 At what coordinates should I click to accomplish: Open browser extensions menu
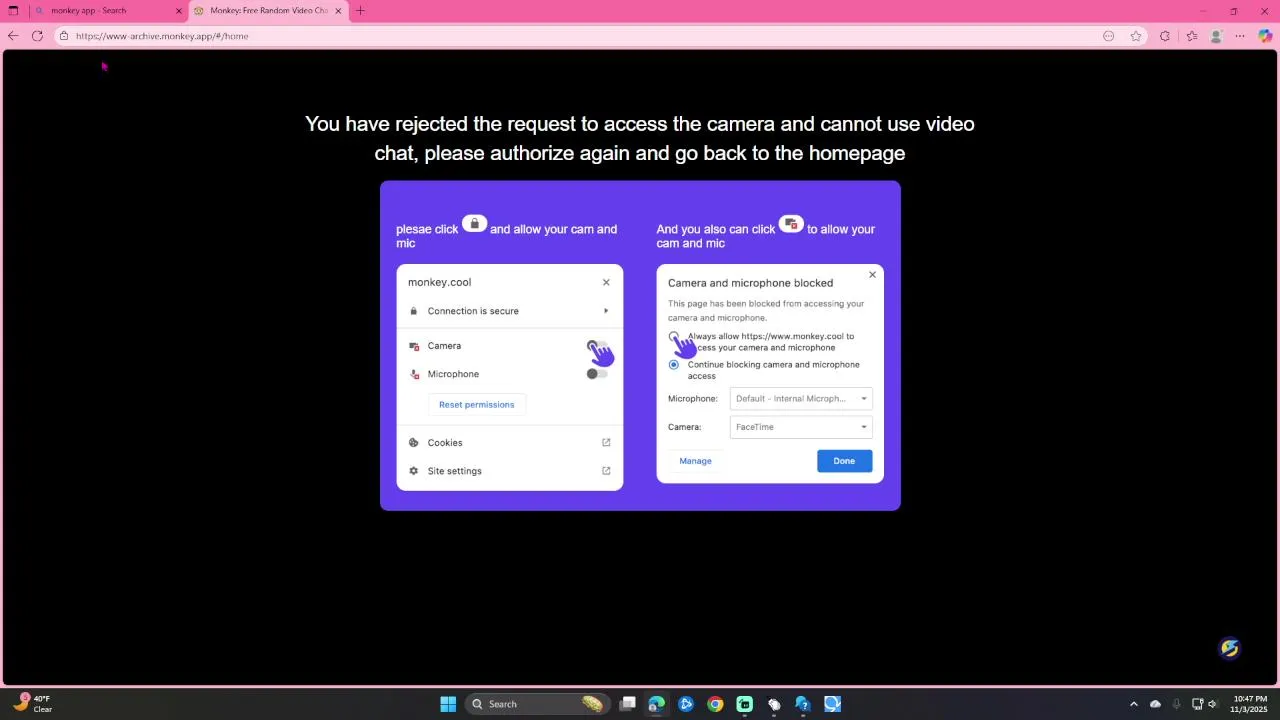tap(1165, 36)
